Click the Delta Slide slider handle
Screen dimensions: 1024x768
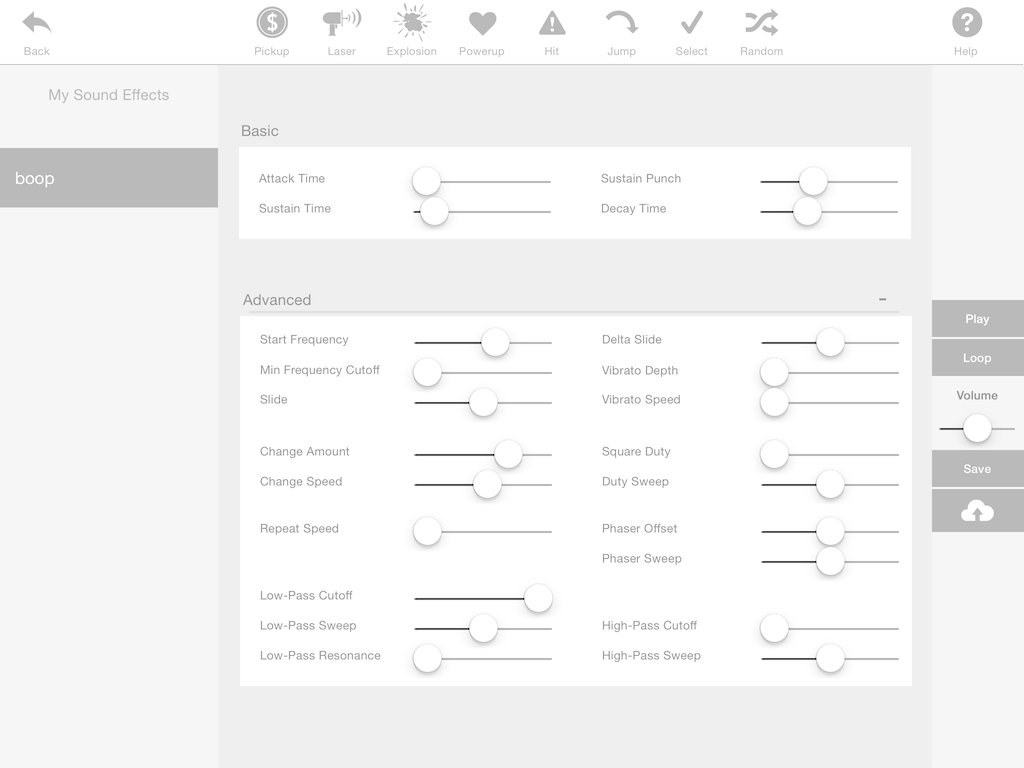tap(830, 342)
